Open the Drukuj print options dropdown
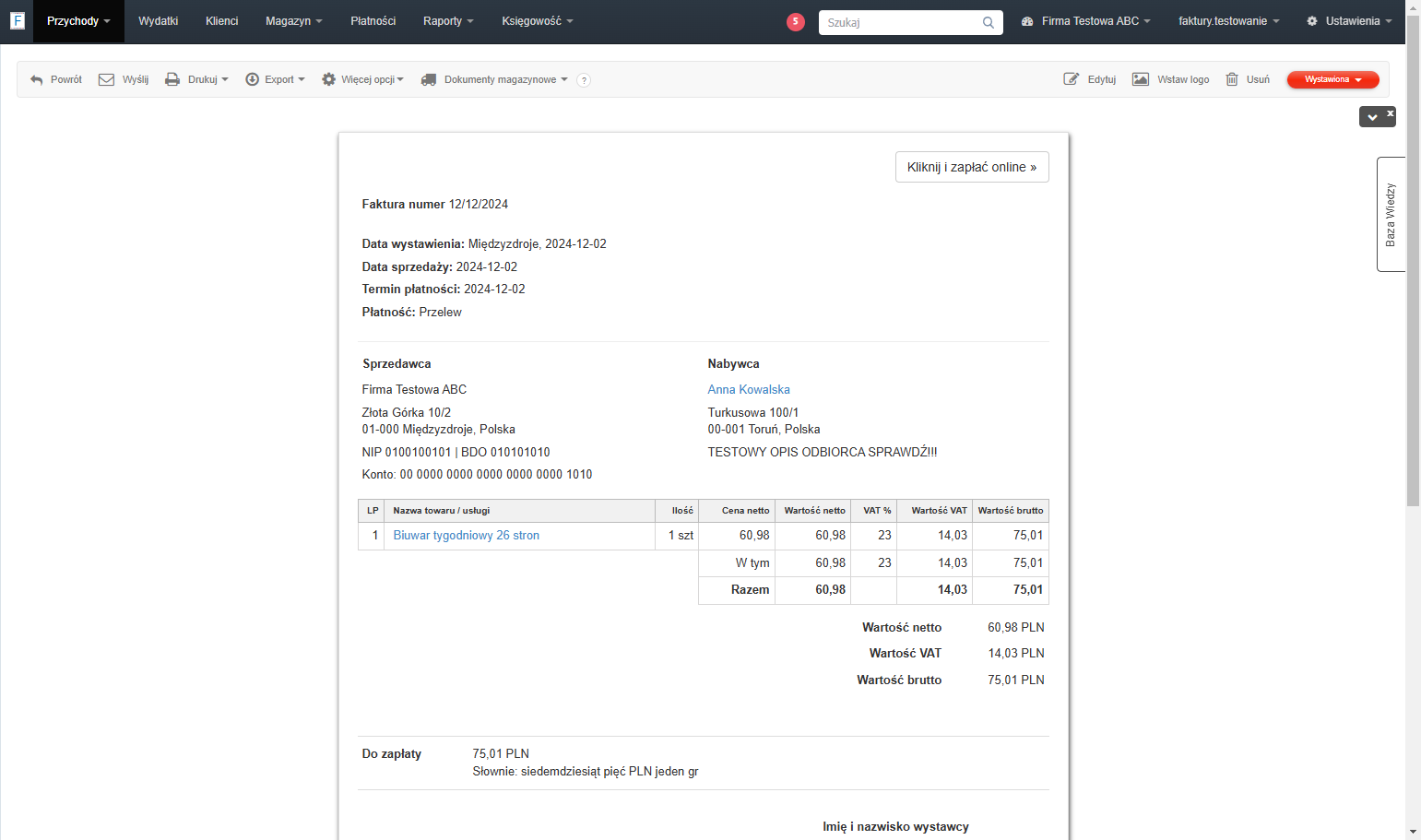Viewport: 1421px width, 840px height. click(196, 79)
